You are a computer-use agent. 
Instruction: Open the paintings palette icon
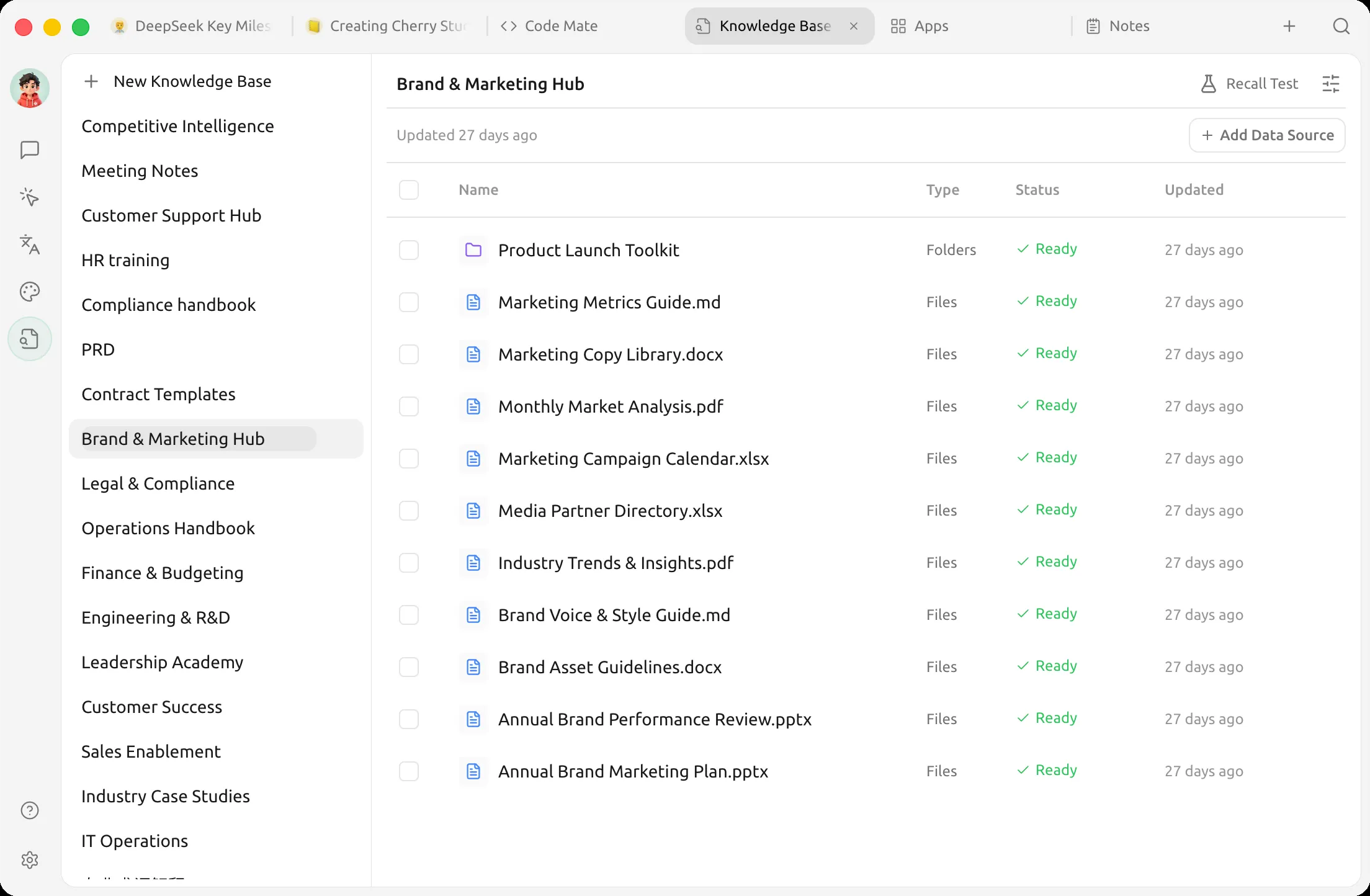pyautogui.click(x=30, y=292)
